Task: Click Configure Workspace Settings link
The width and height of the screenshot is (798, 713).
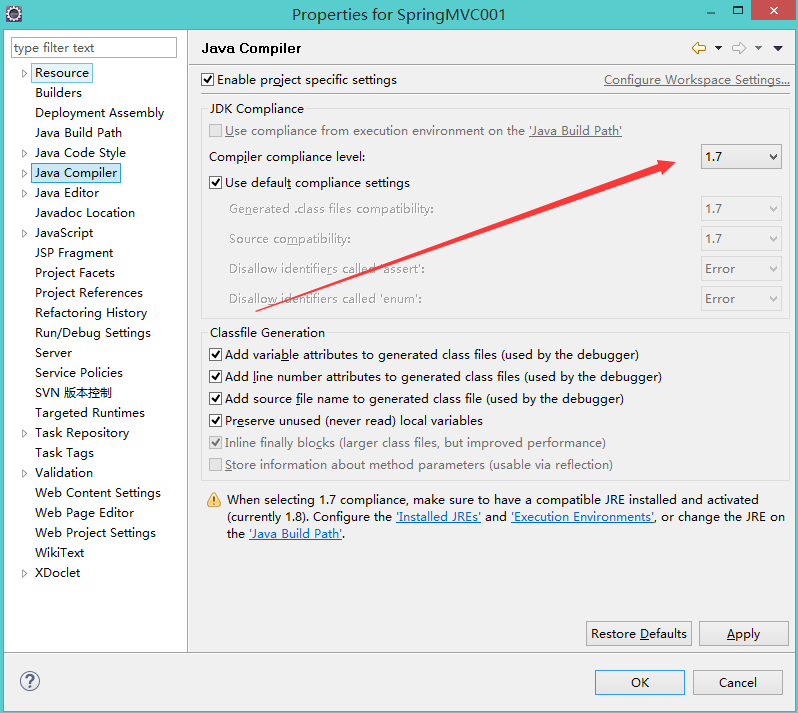Action: pos(697,80)
